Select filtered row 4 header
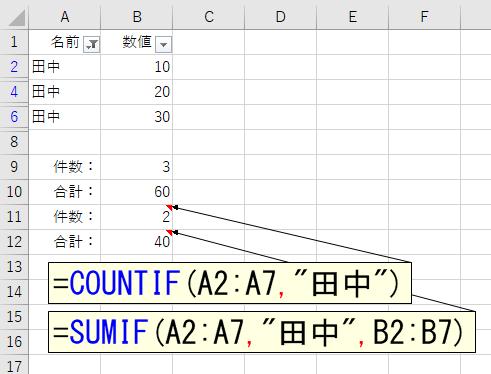Viewport: 491px width, 374px height. 14,92
